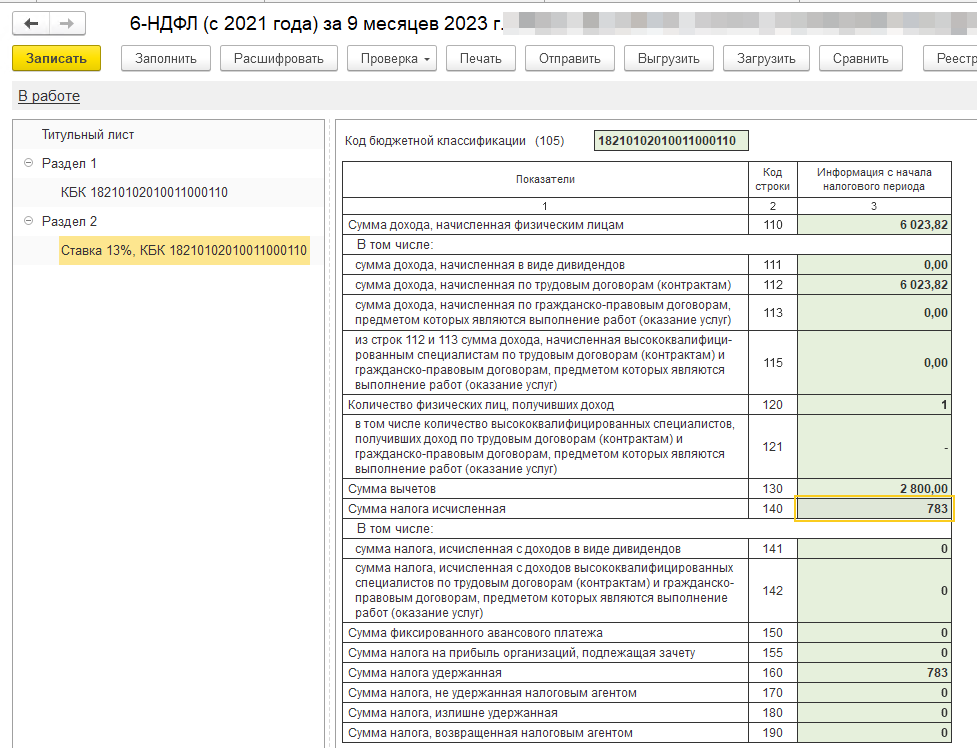Select КБК 18210102010011000110 under Раздел 1
This screenshot has height=748, width=977.
(144, 192)
